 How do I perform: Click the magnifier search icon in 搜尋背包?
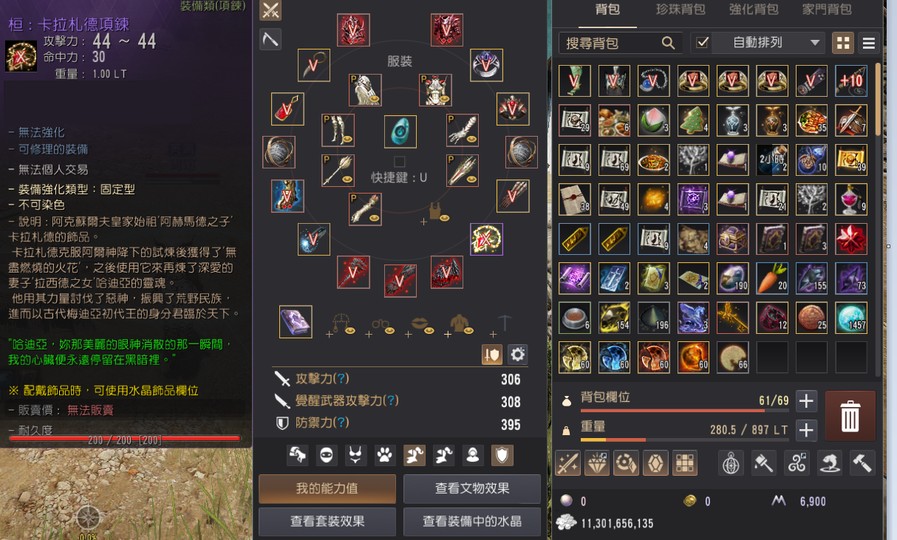coord(668,43)
